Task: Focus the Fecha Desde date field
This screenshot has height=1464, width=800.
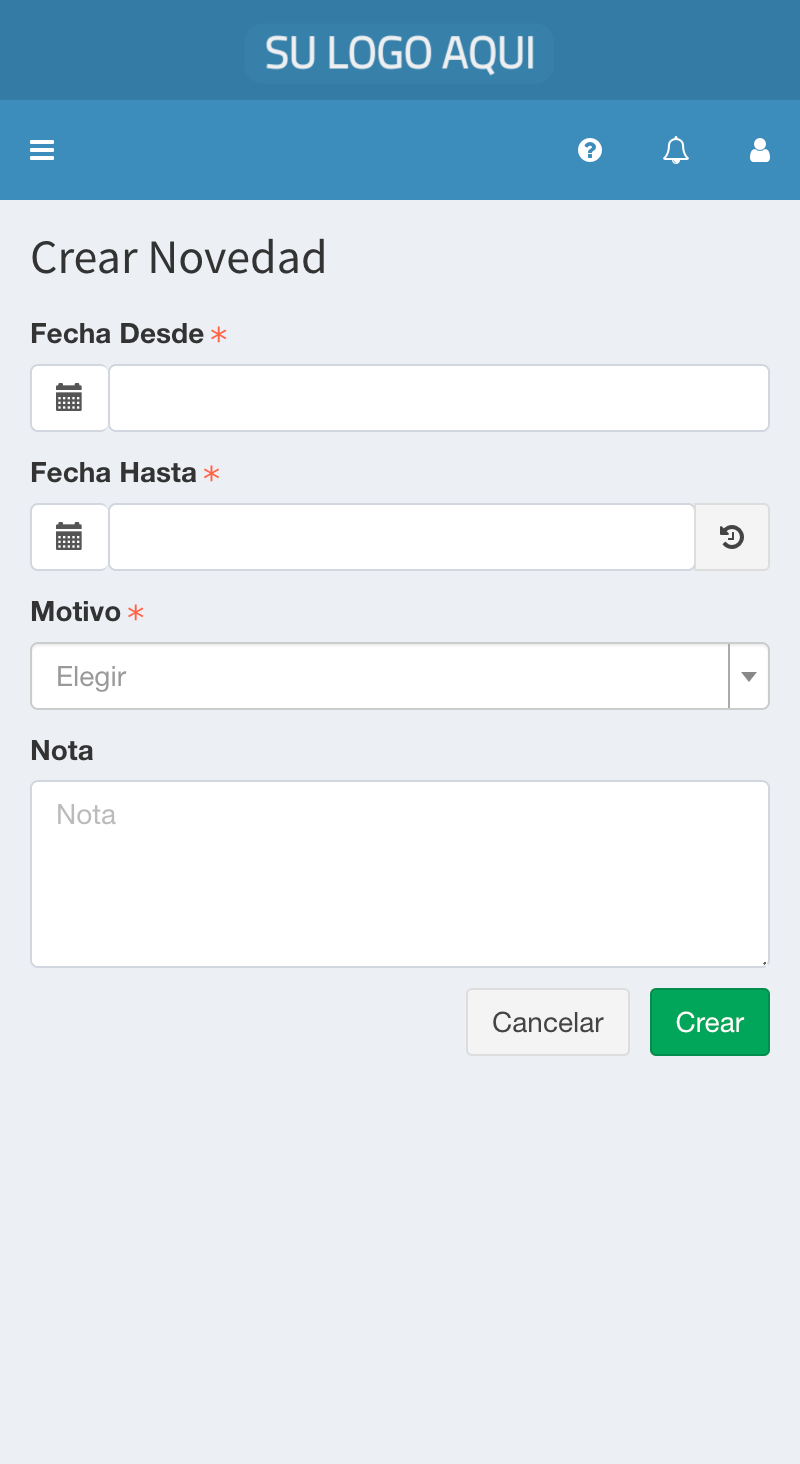Action: [x=438, y=398]
